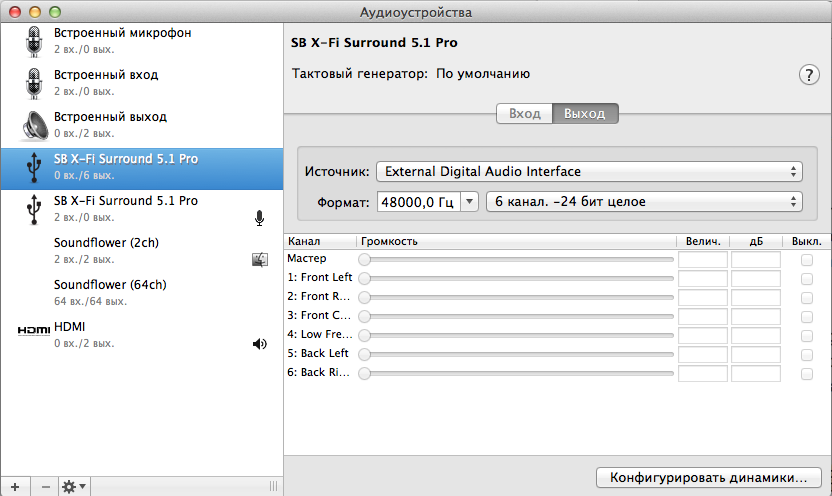Image resolution: width=832 pixels, height=496 pixels.
Task: Toggle the Master channel mute checkbox
Action: (807, 260)
